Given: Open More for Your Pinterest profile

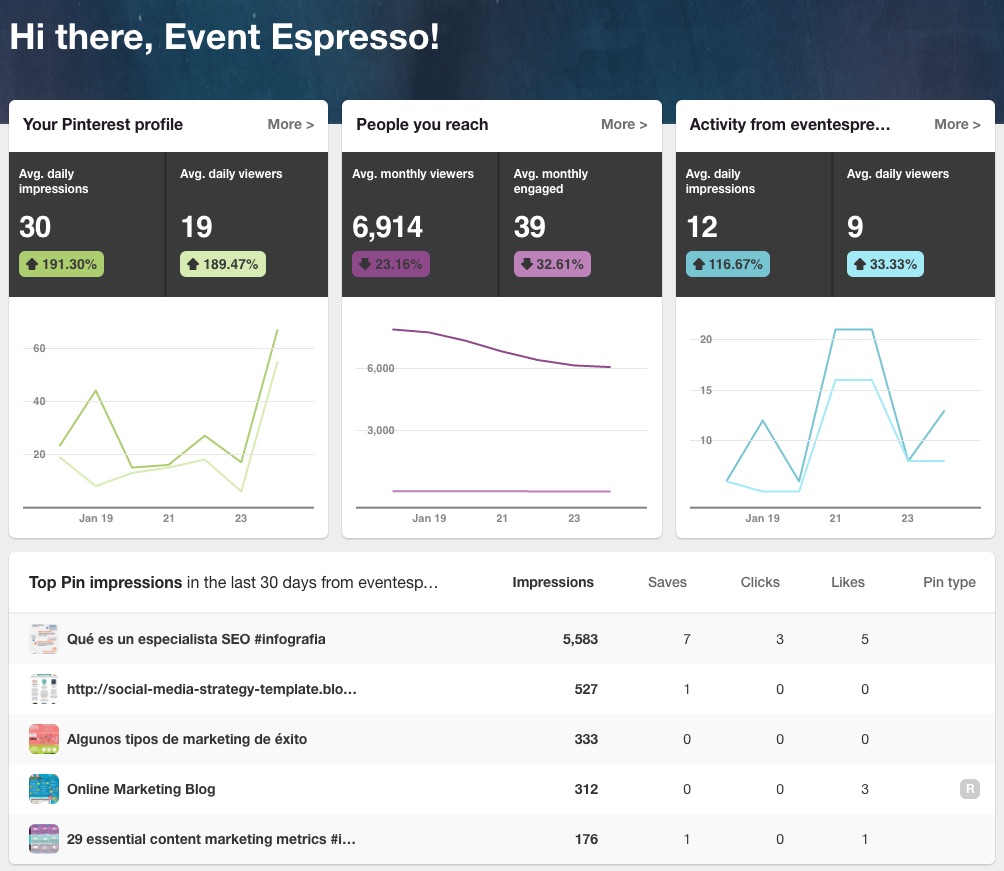Looking at the screenshot, I should pos(291,124).
